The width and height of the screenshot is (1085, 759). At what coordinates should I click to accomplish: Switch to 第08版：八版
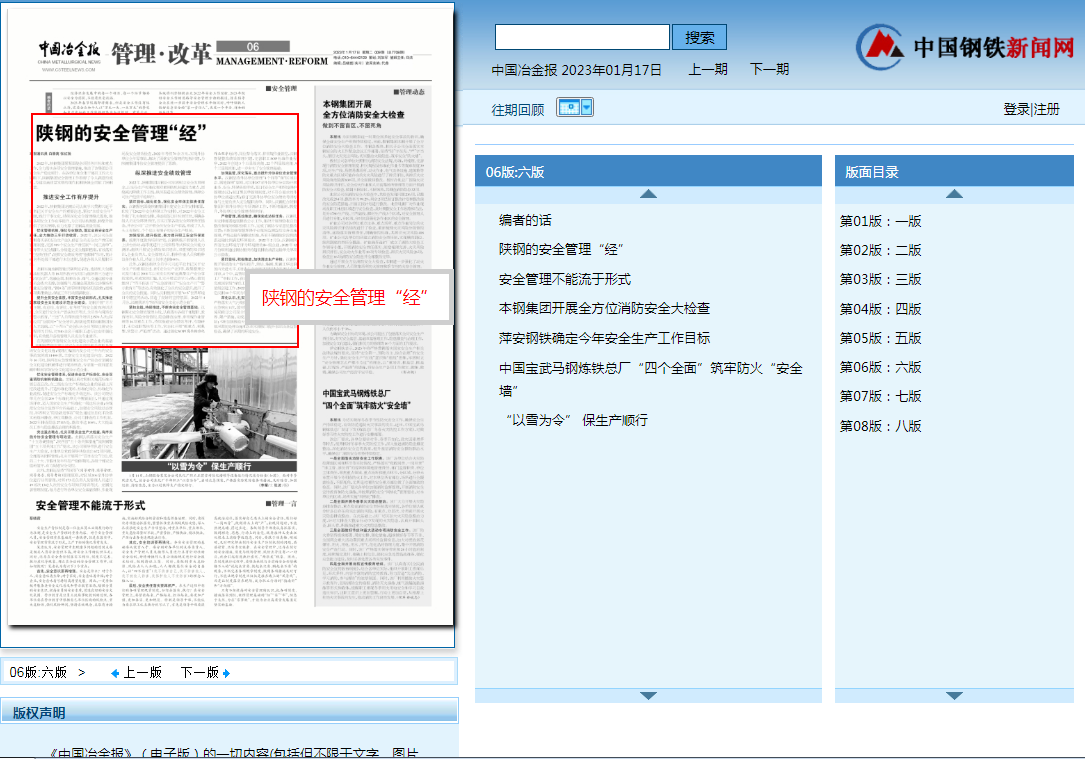[x=881, y=425]
